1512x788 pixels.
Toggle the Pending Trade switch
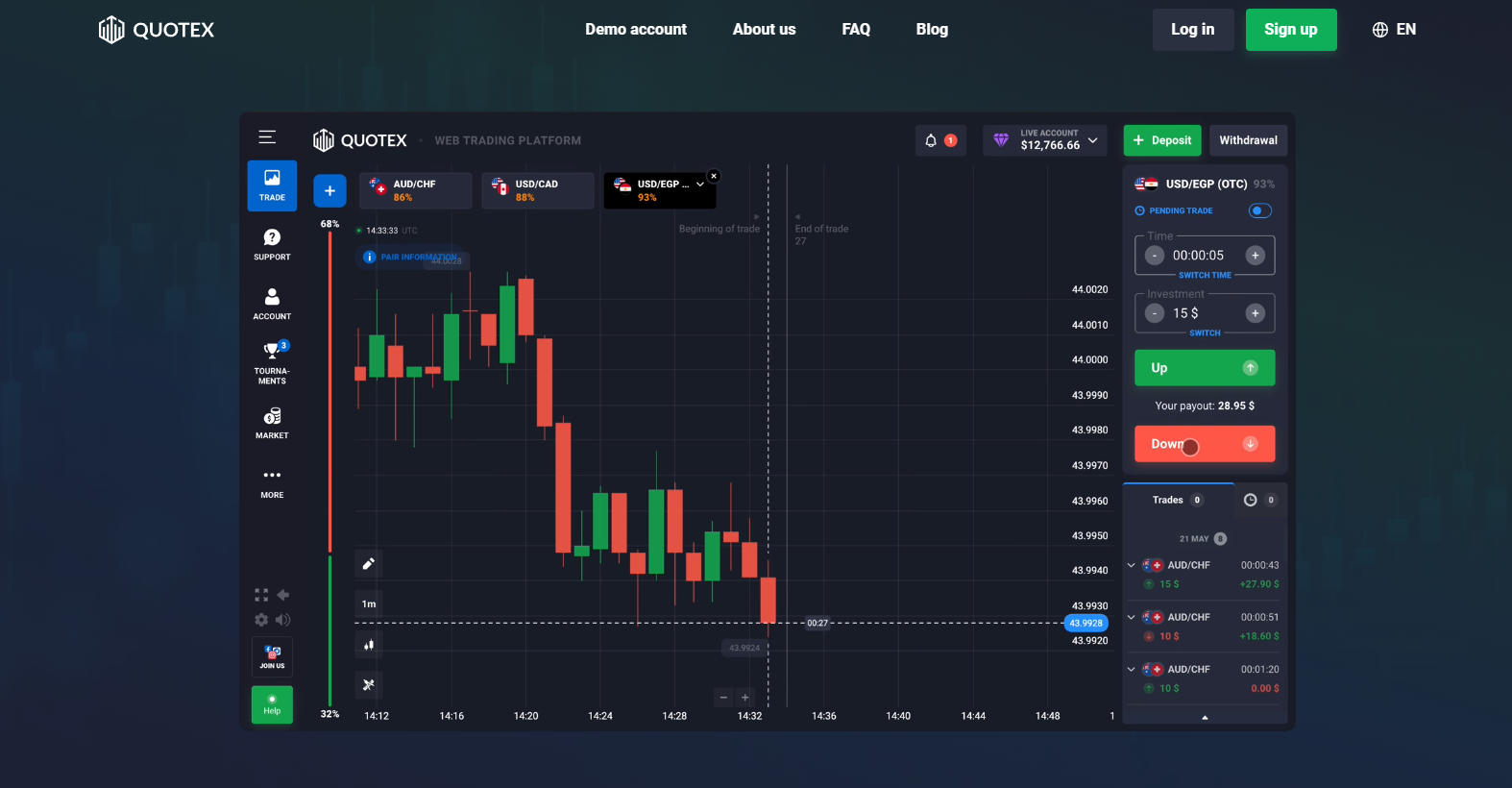[x=1259, y=210]
